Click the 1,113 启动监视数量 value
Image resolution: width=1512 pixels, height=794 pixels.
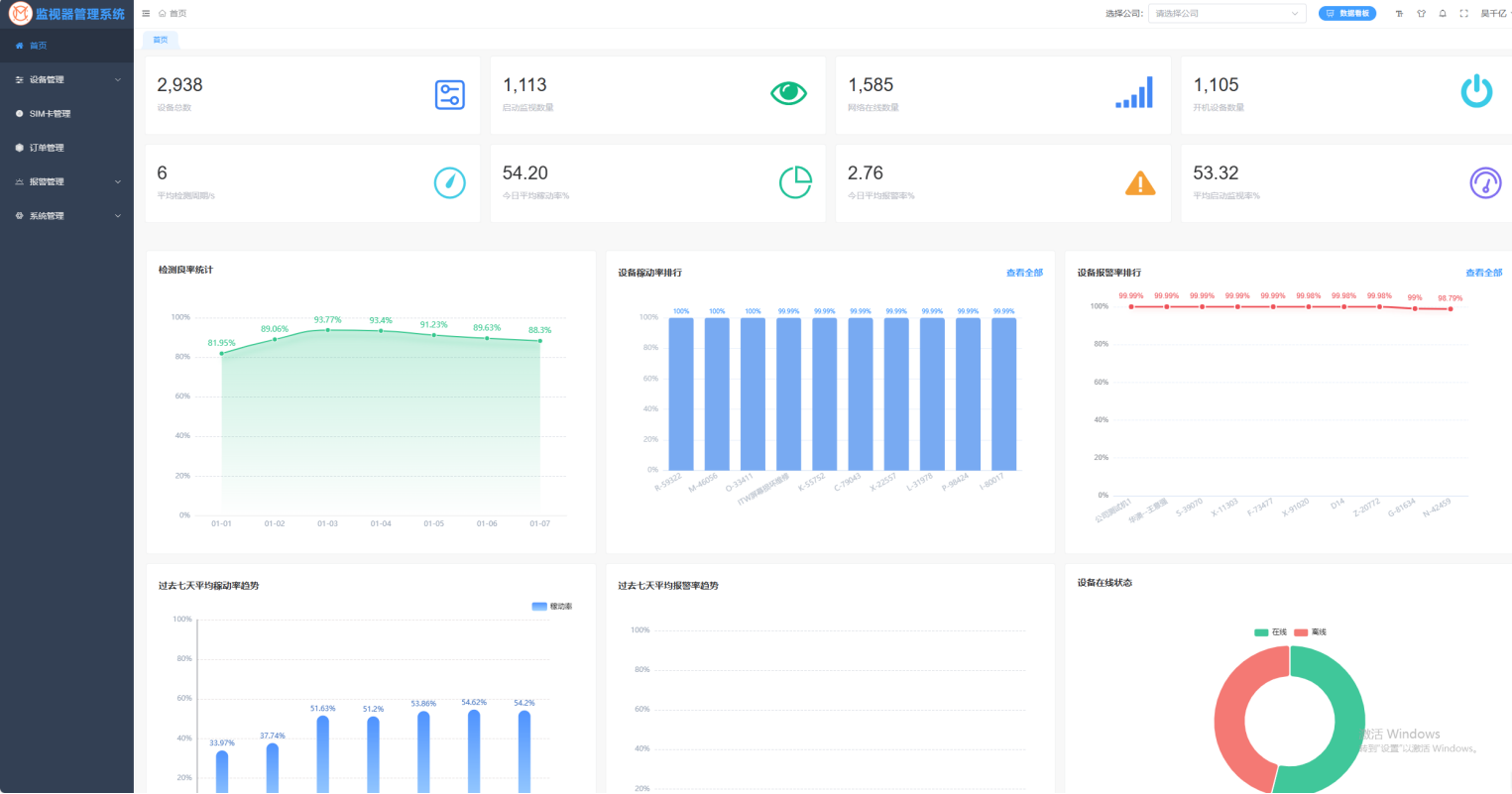click(x=524, y=85)
